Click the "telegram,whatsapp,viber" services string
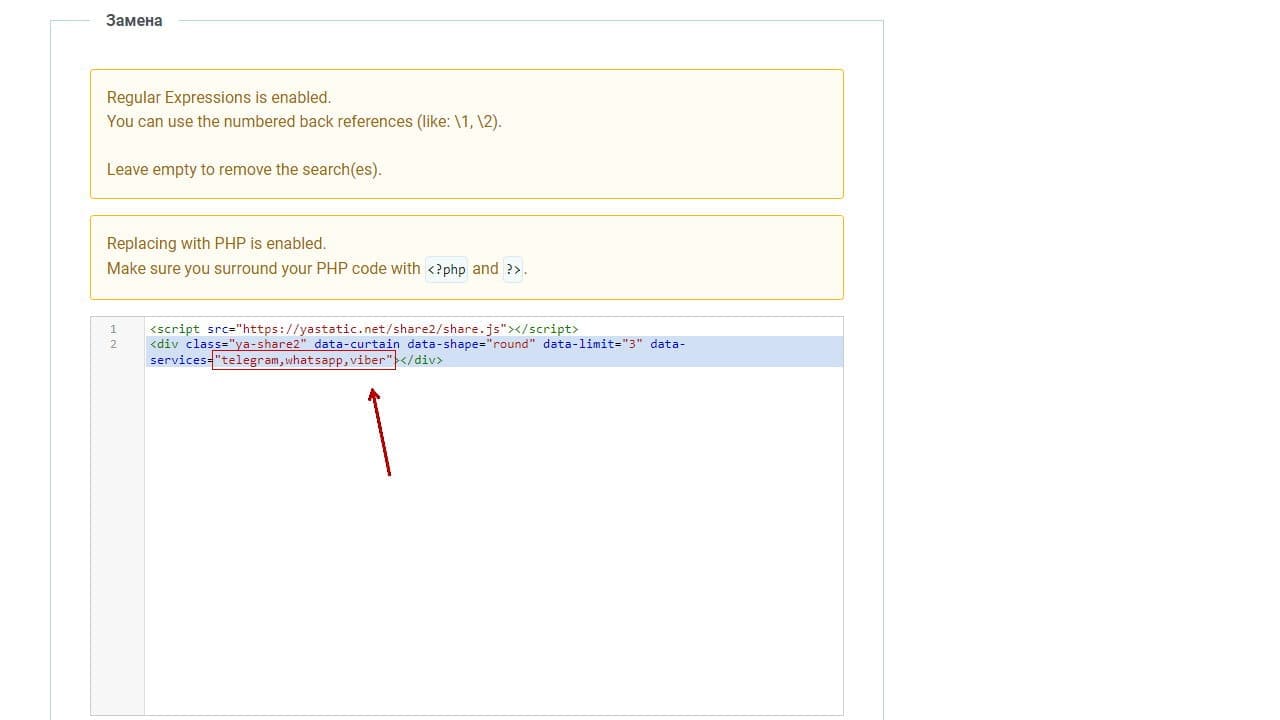1280x720 pixels. [x=303, y=360]
